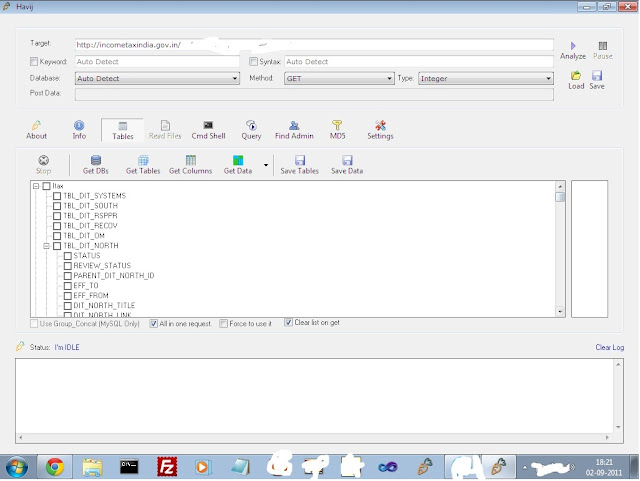Check the STATUS column checkbox
Screen dimensions: 640x481
pyautogui.click(x=68, y=256)
